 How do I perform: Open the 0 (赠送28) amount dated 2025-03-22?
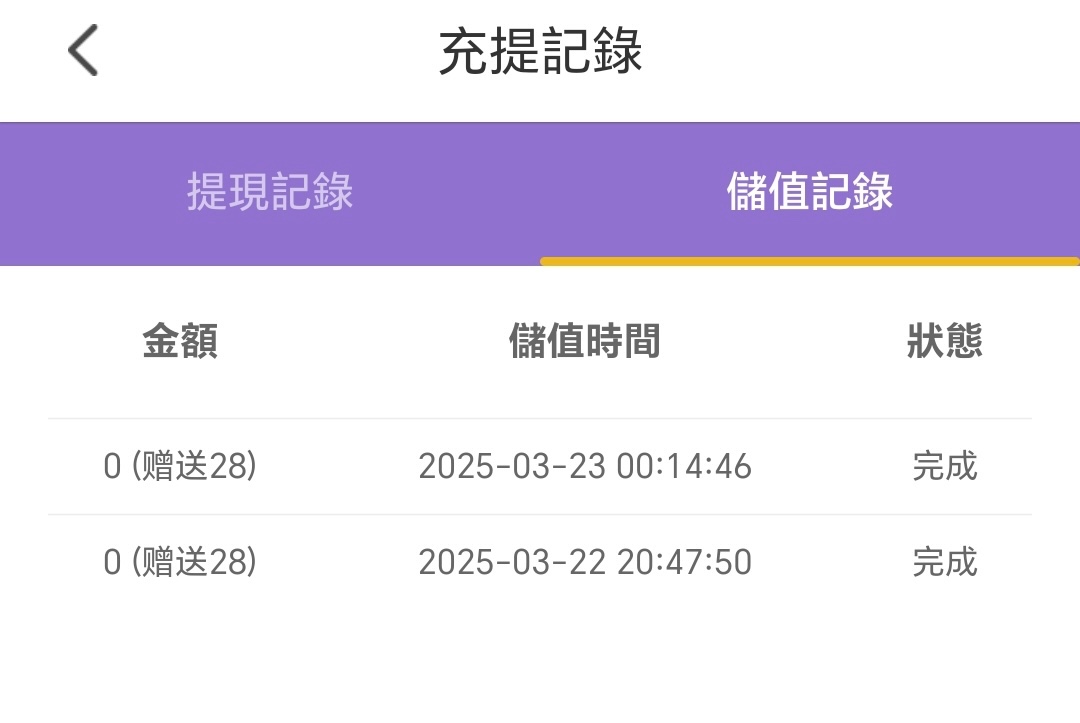[180, 562]
